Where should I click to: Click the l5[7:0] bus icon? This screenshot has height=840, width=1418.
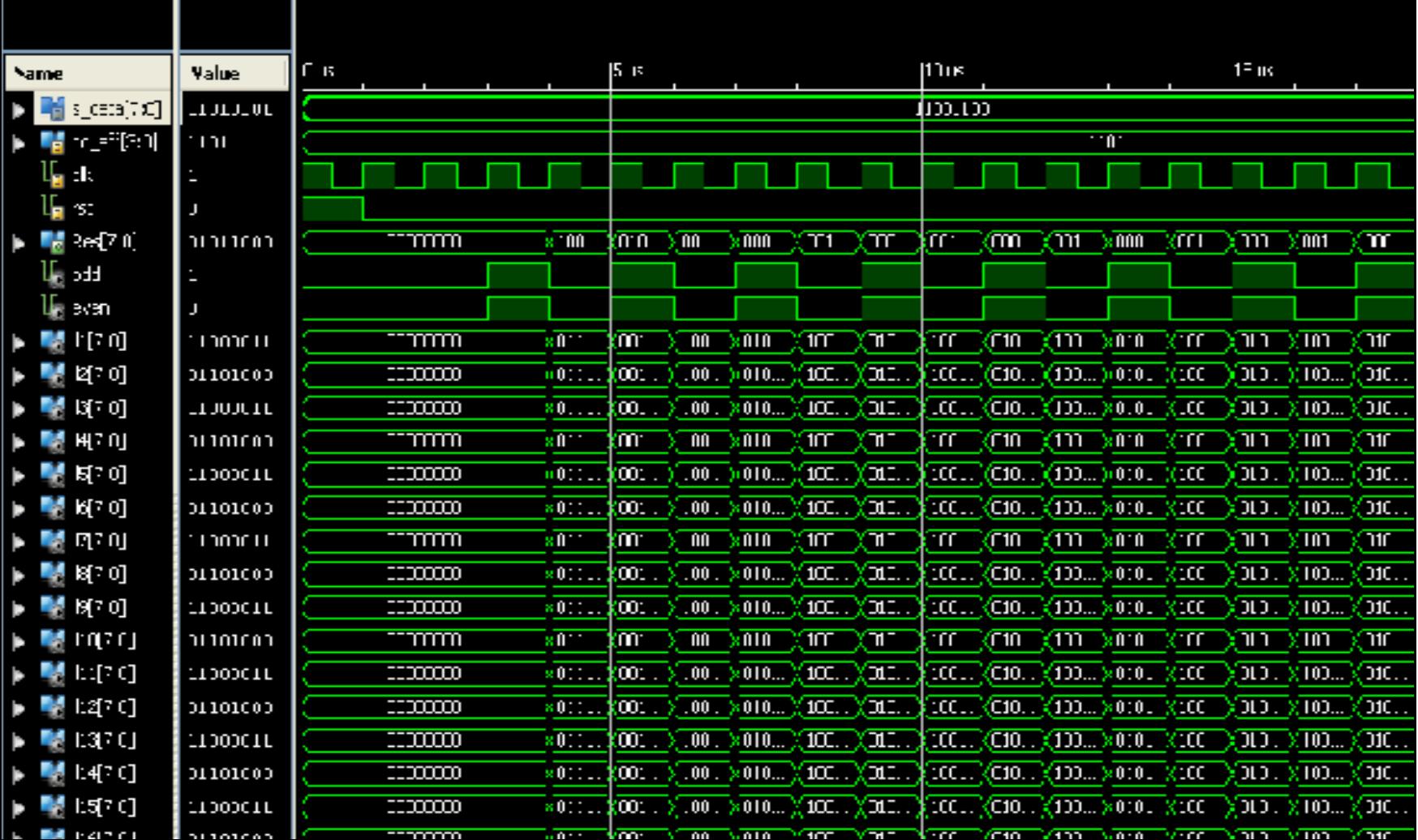[x=53, y=474]
